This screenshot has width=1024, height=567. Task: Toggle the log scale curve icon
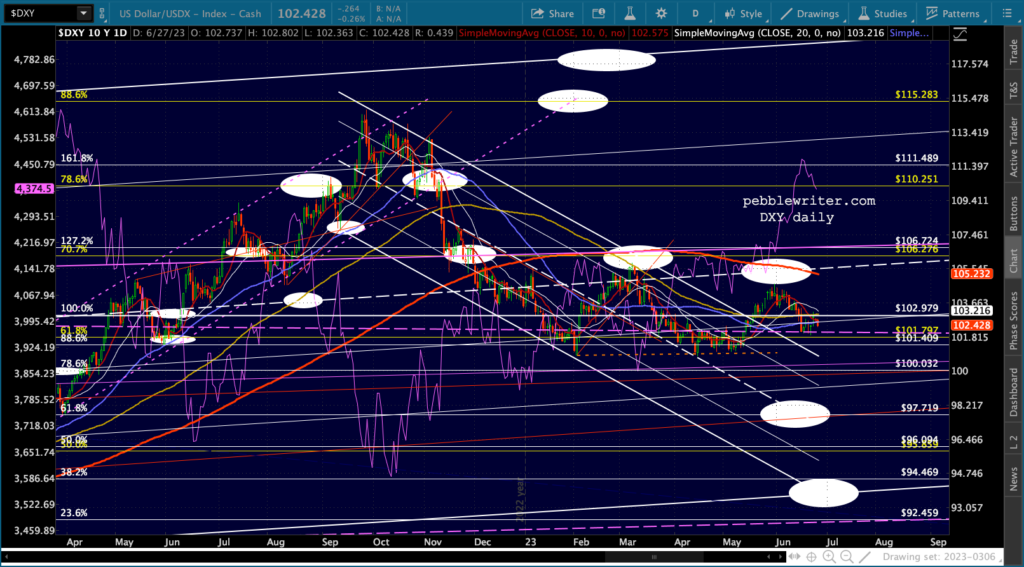coord(959,33)
